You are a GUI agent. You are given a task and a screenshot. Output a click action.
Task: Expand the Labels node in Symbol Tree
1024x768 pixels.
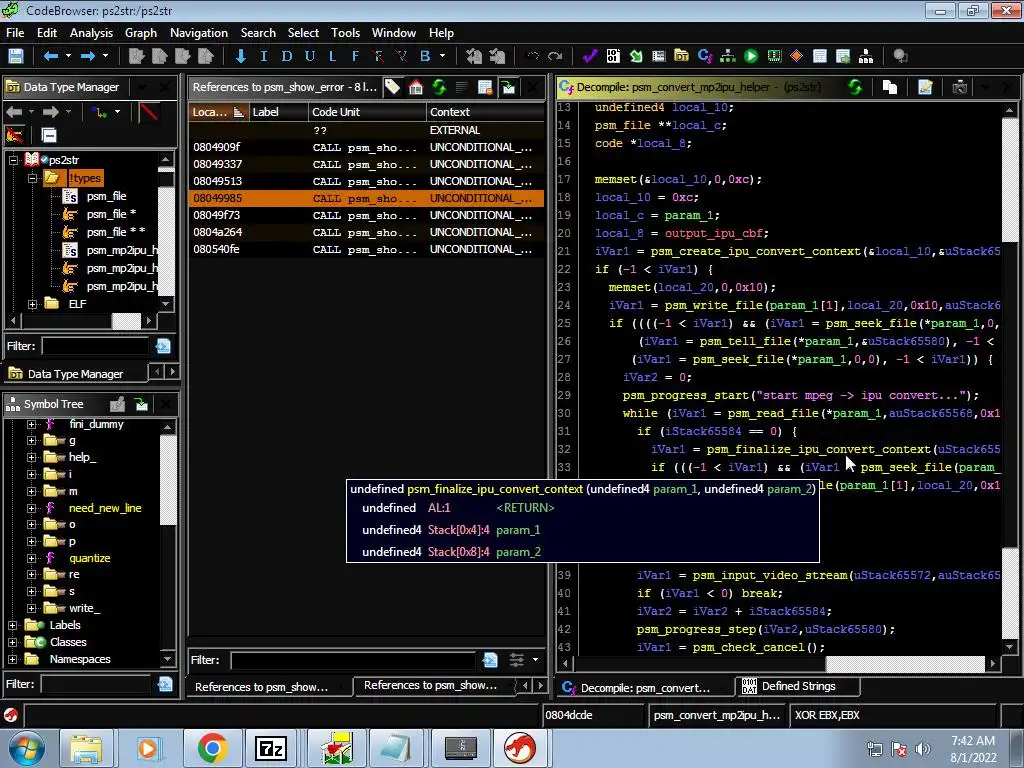click(x=13, y=625)
